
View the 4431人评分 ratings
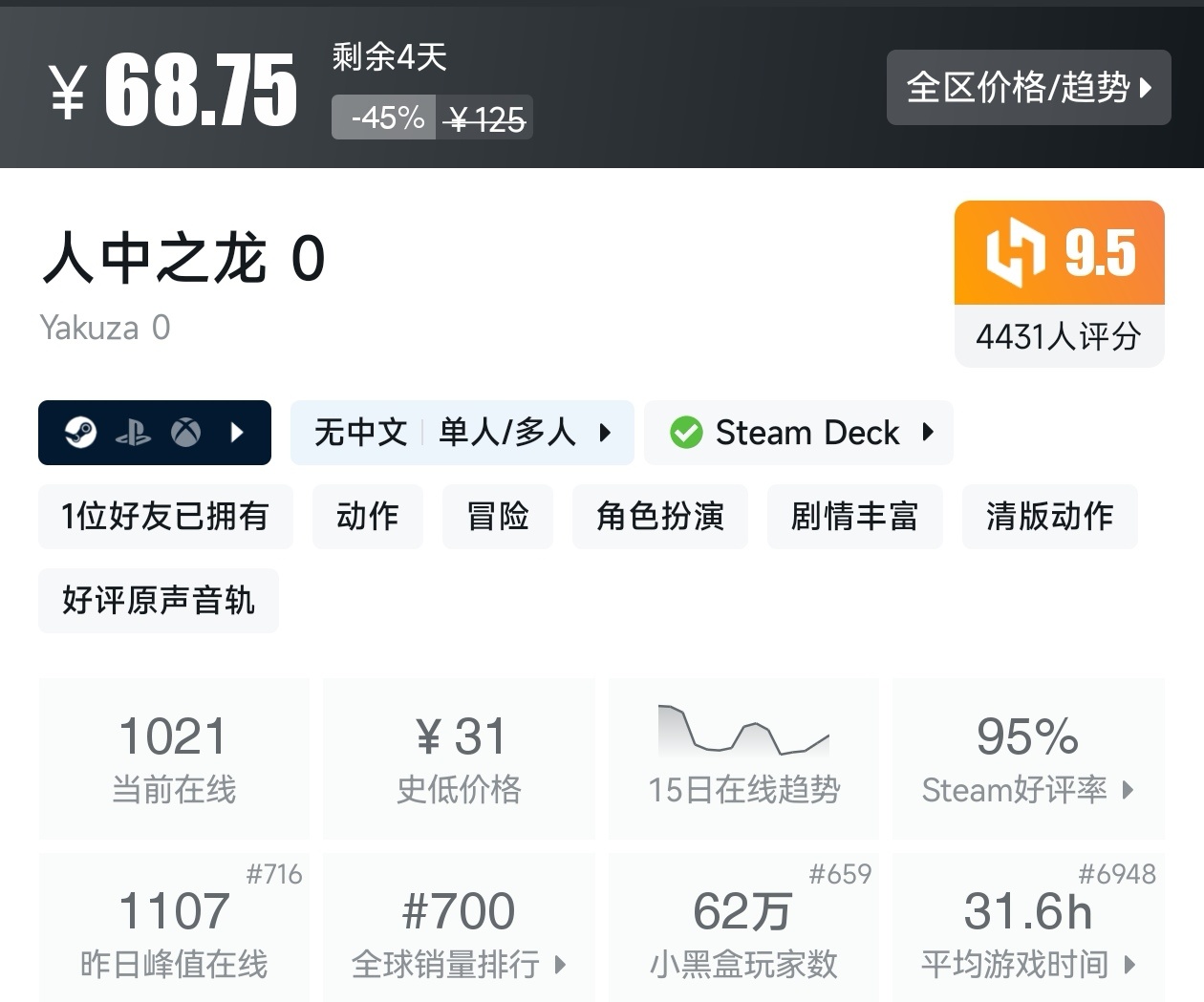1058,335
